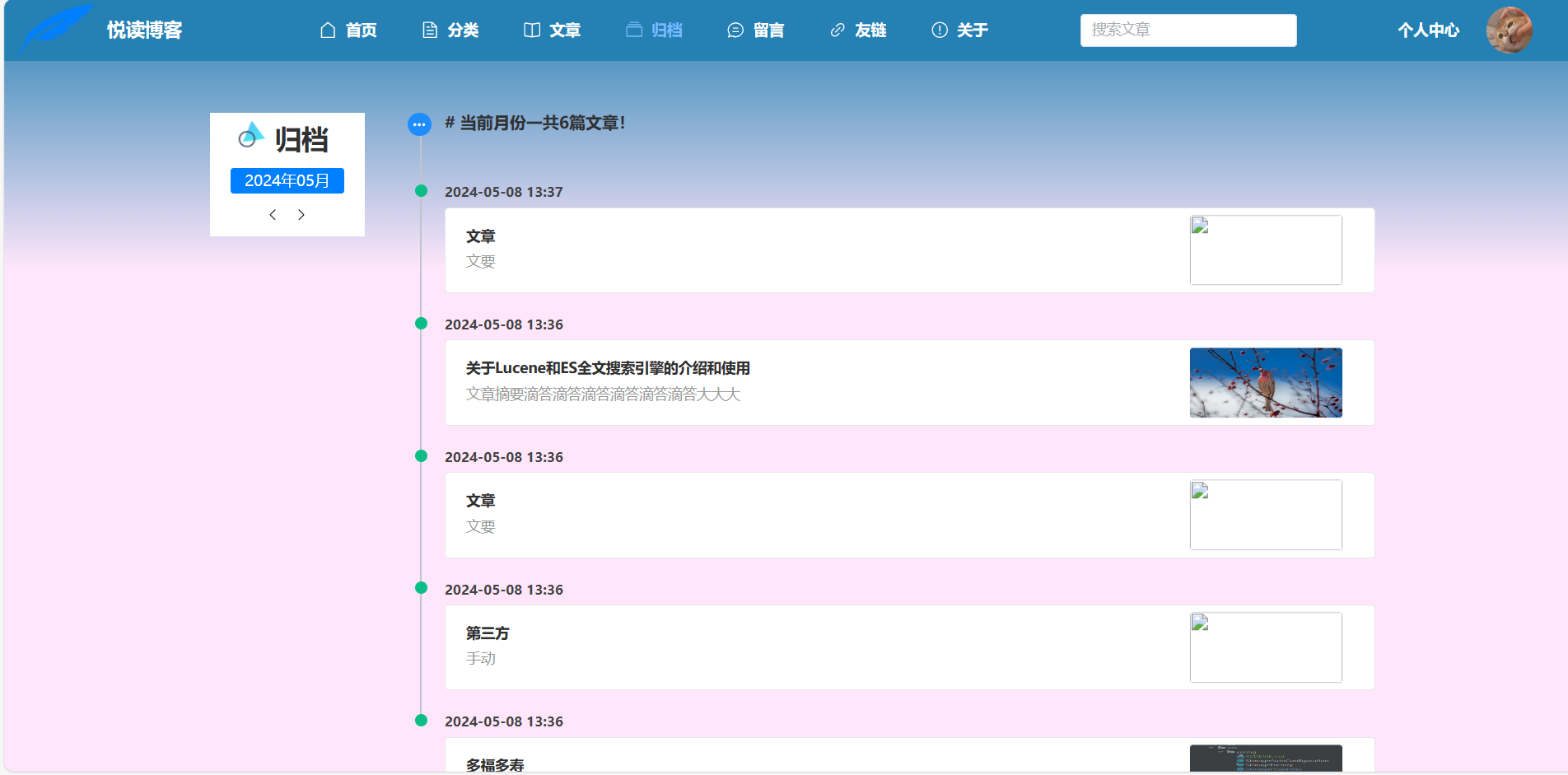Click the archive box icon beside 归档
This screenshot has height=775, width=1568.
pos(634,30)
